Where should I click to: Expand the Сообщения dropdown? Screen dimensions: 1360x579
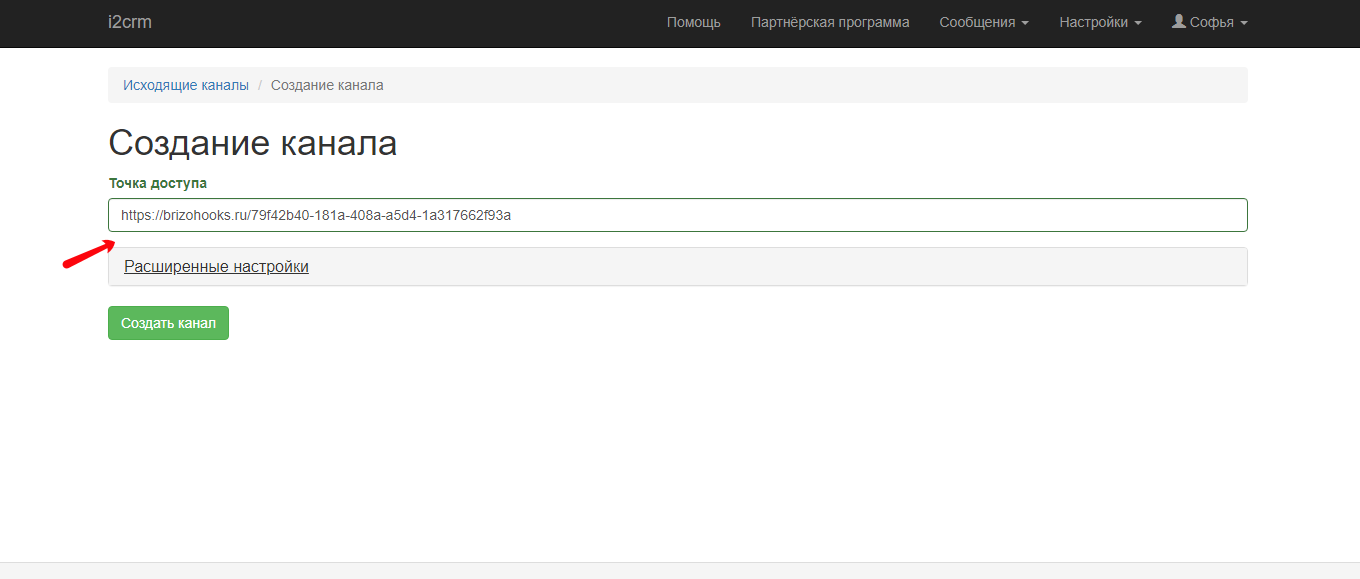coord(984,22)
